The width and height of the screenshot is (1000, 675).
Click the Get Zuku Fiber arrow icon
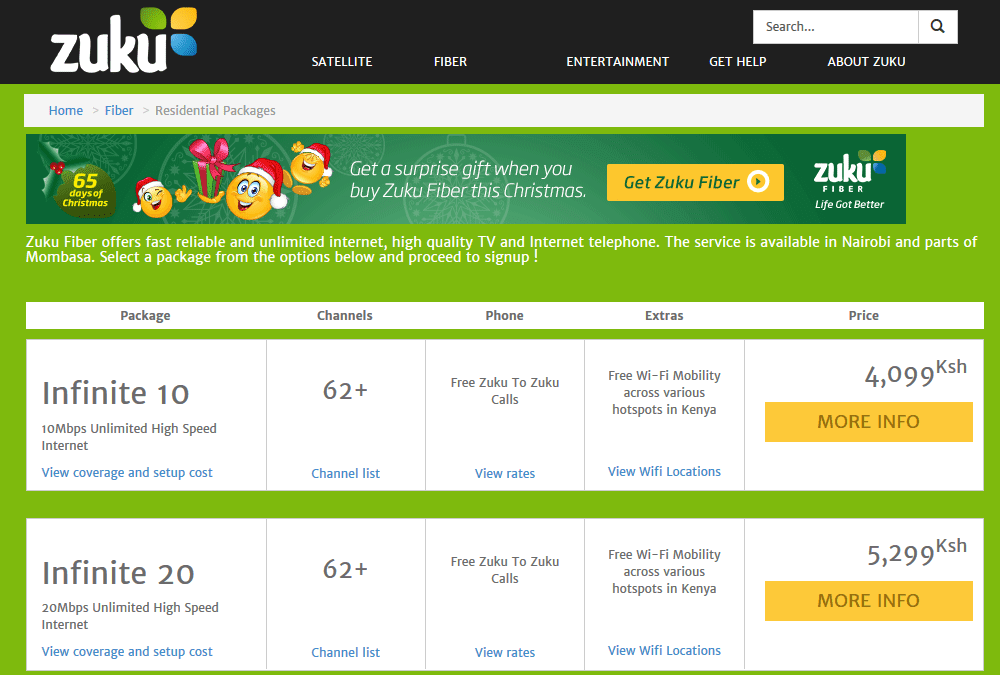[x=758, y=182]
